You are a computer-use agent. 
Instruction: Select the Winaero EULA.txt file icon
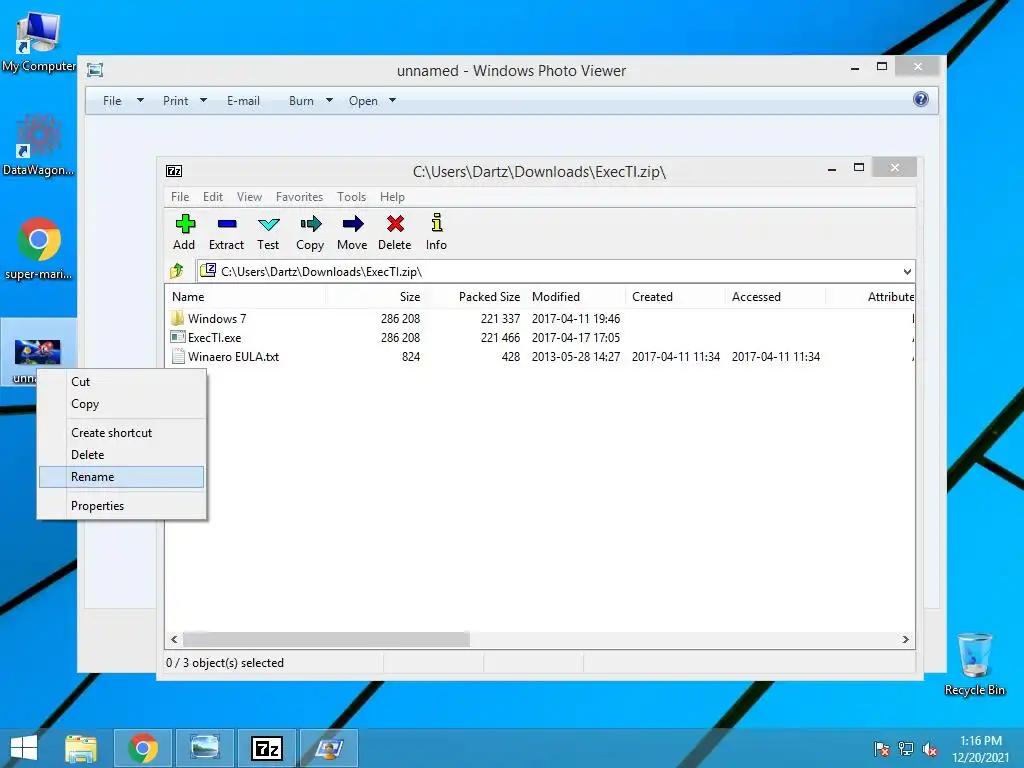(x=177, y=356)
